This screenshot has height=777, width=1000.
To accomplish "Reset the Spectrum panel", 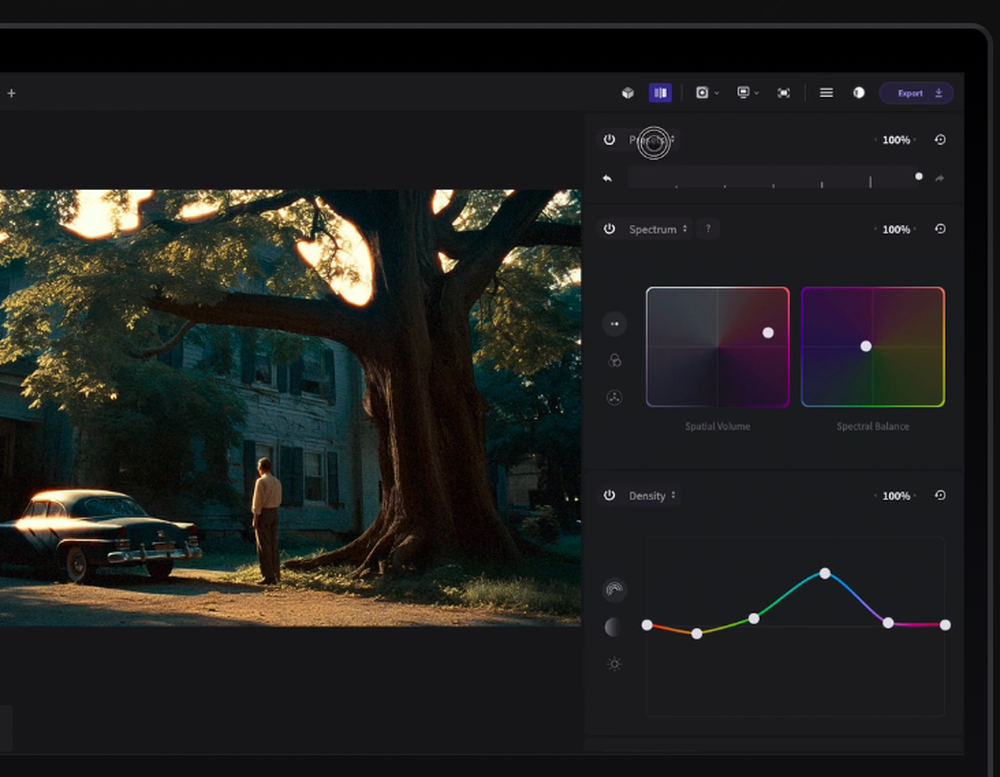I will [x=940, y=229].
